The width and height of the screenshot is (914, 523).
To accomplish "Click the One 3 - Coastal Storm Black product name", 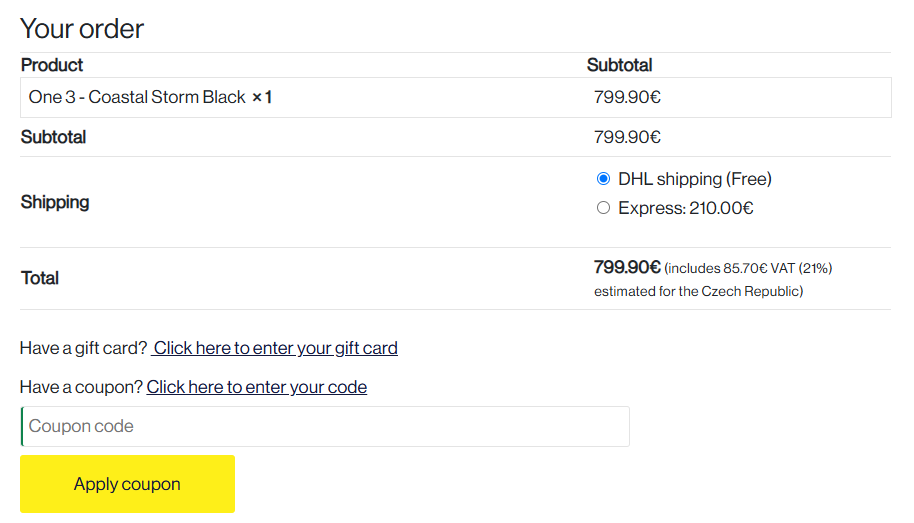I will pyautogui.click(x=137, y=97).
